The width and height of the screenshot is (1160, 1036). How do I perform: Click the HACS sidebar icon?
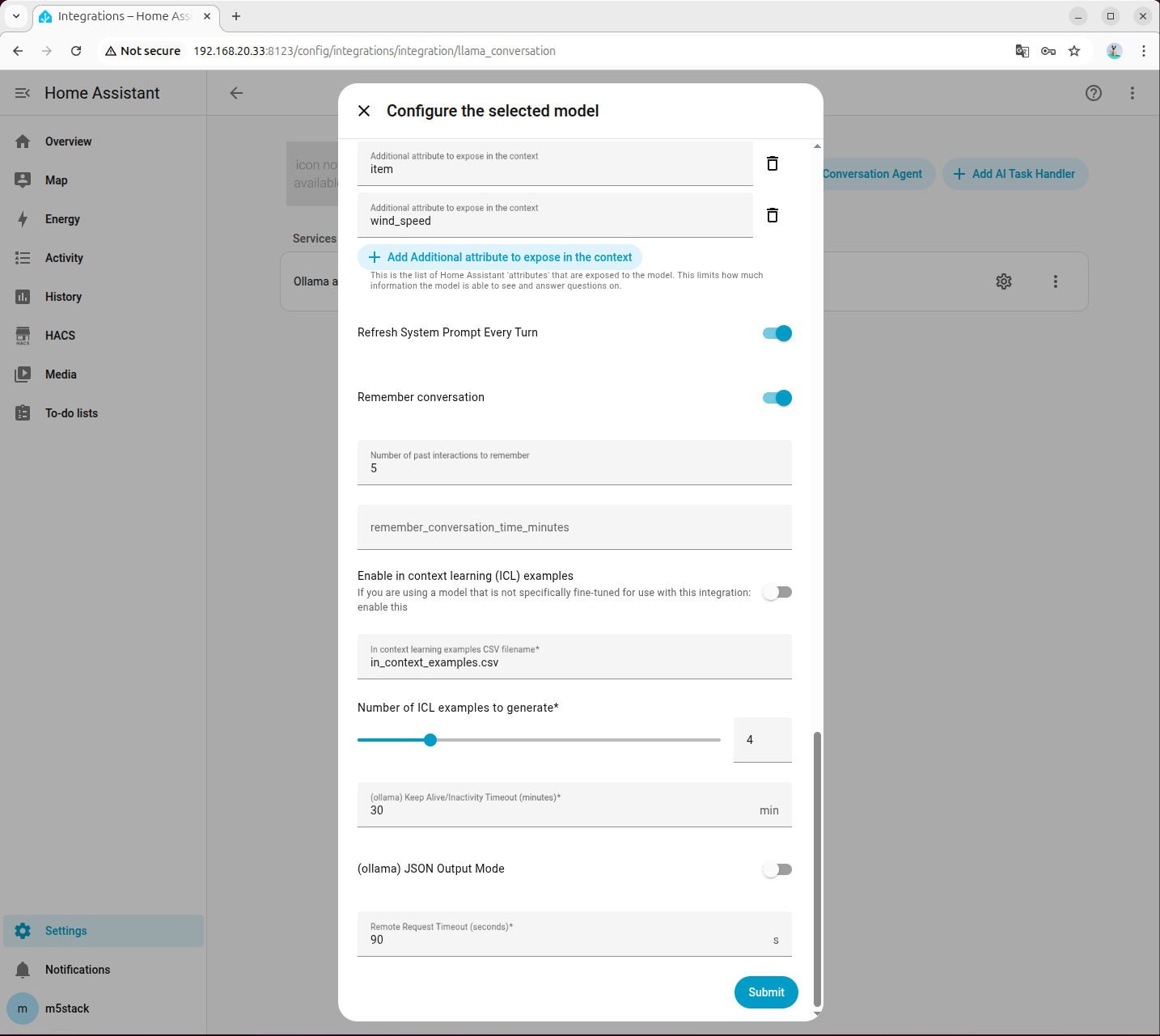[23, 336]
